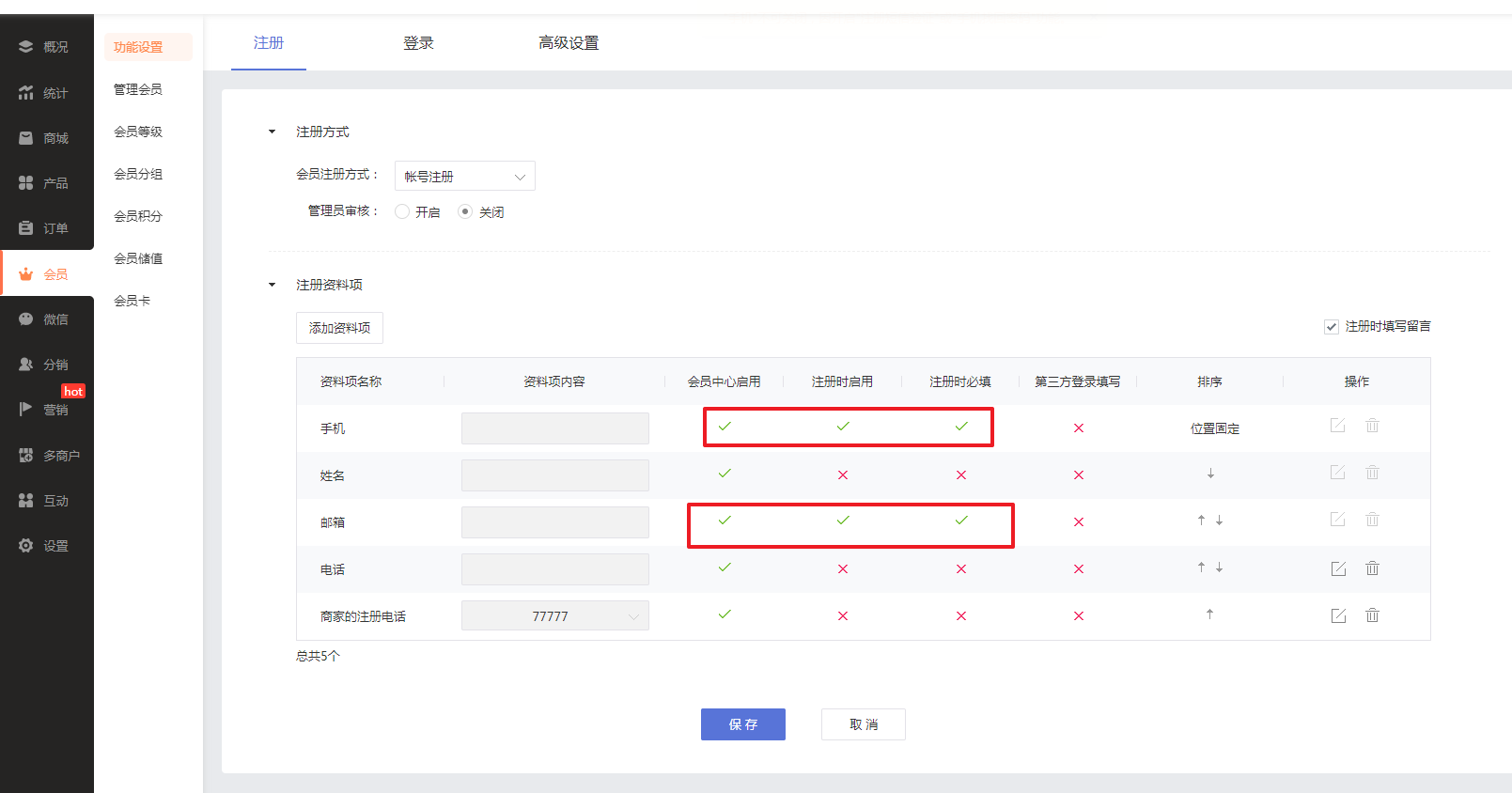1512x793 pixels.
Task: Open 会员积分 in the submenu
Action: coord(138,216)
